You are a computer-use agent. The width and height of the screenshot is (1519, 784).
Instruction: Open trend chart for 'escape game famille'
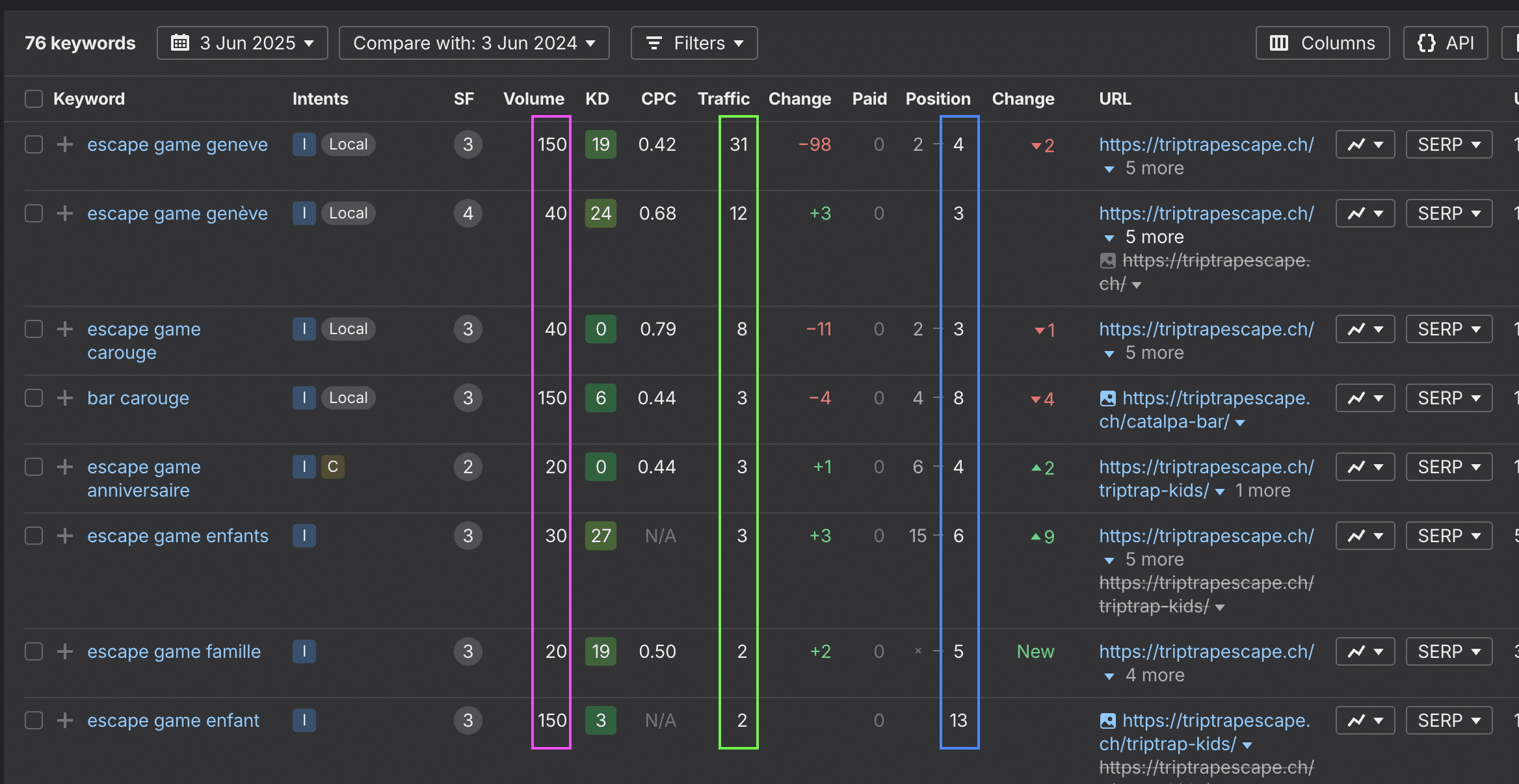point(1365,651)
